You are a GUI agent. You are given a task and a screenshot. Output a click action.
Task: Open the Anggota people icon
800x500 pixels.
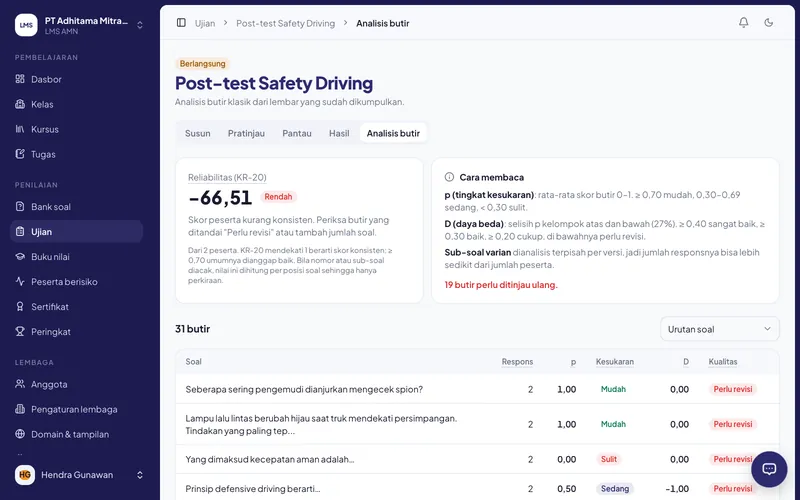[x=20, y=384]
